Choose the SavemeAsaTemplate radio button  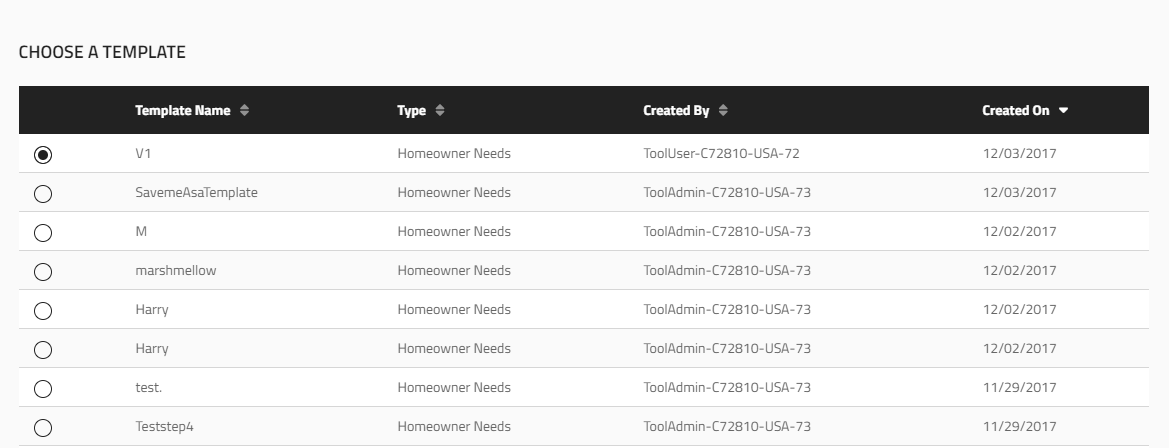[43, 193]
